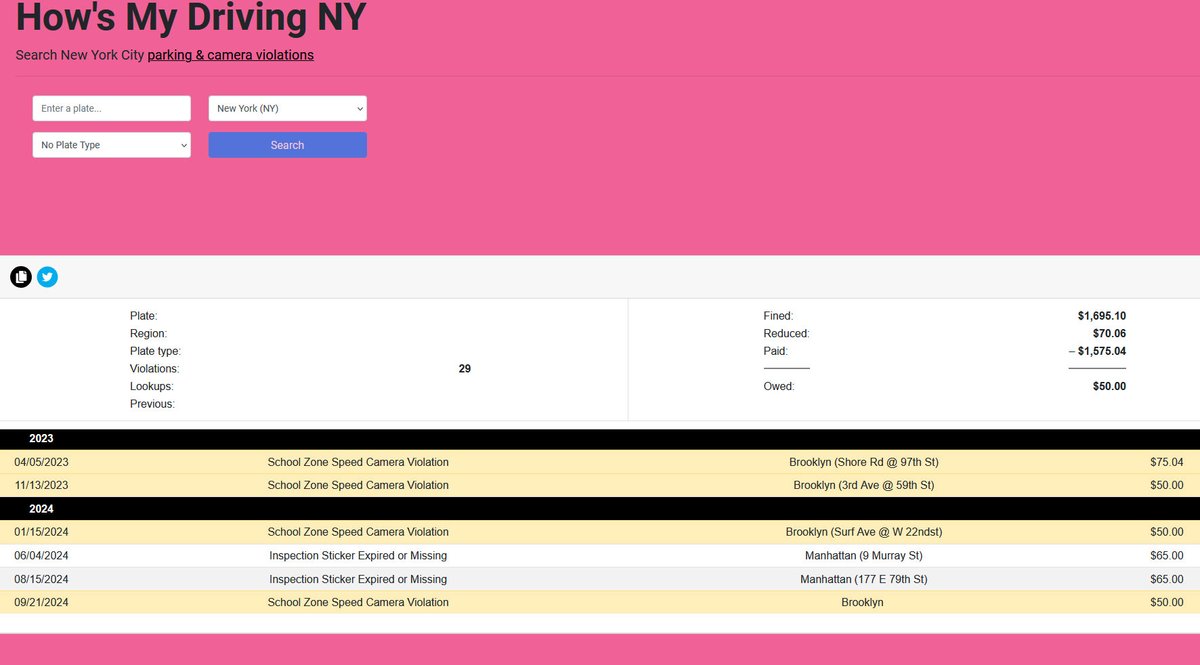Viewport: 1200px width, 665px height.
Task: Click the 11/13/2023 violation date
Action: (41, 485)
